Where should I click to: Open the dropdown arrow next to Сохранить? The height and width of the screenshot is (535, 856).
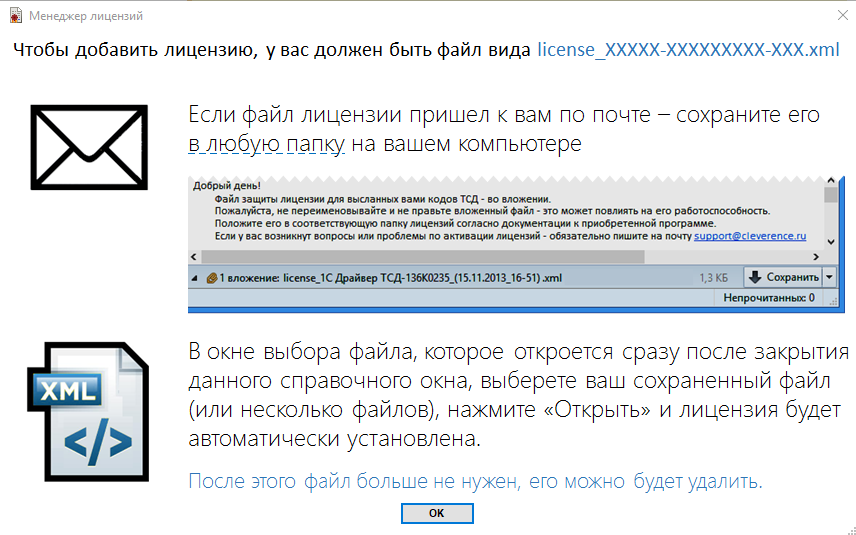pos(829,277)
